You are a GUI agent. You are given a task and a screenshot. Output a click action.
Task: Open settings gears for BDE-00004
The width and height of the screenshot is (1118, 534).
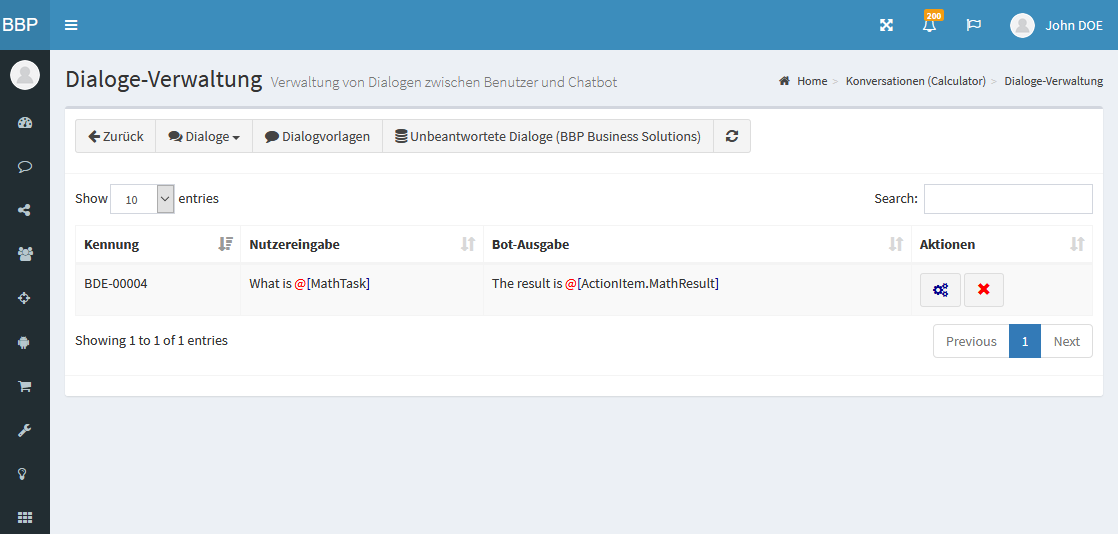point(940,290)
